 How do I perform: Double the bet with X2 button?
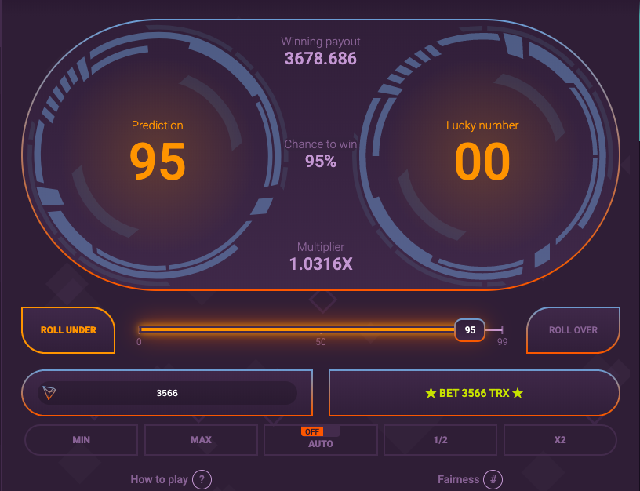coord(560,440)
